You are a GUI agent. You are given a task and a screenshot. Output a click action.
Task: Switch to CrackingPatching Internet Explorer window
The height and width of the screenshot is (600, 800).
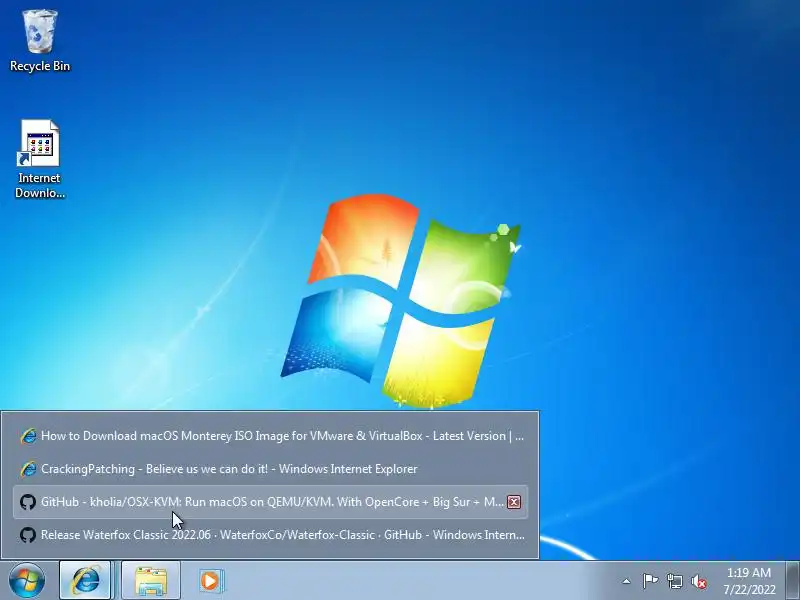point(271,469)
